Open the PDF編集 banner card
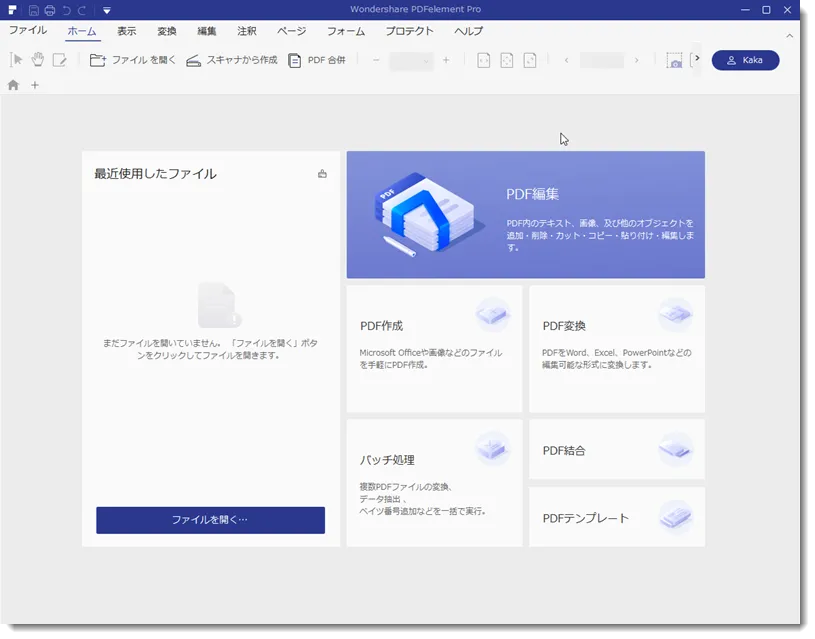 click(x=525, y=215)
